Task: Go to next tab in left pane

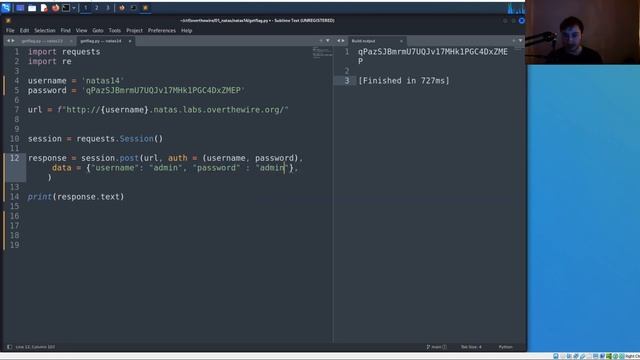Action: [13, 41]
